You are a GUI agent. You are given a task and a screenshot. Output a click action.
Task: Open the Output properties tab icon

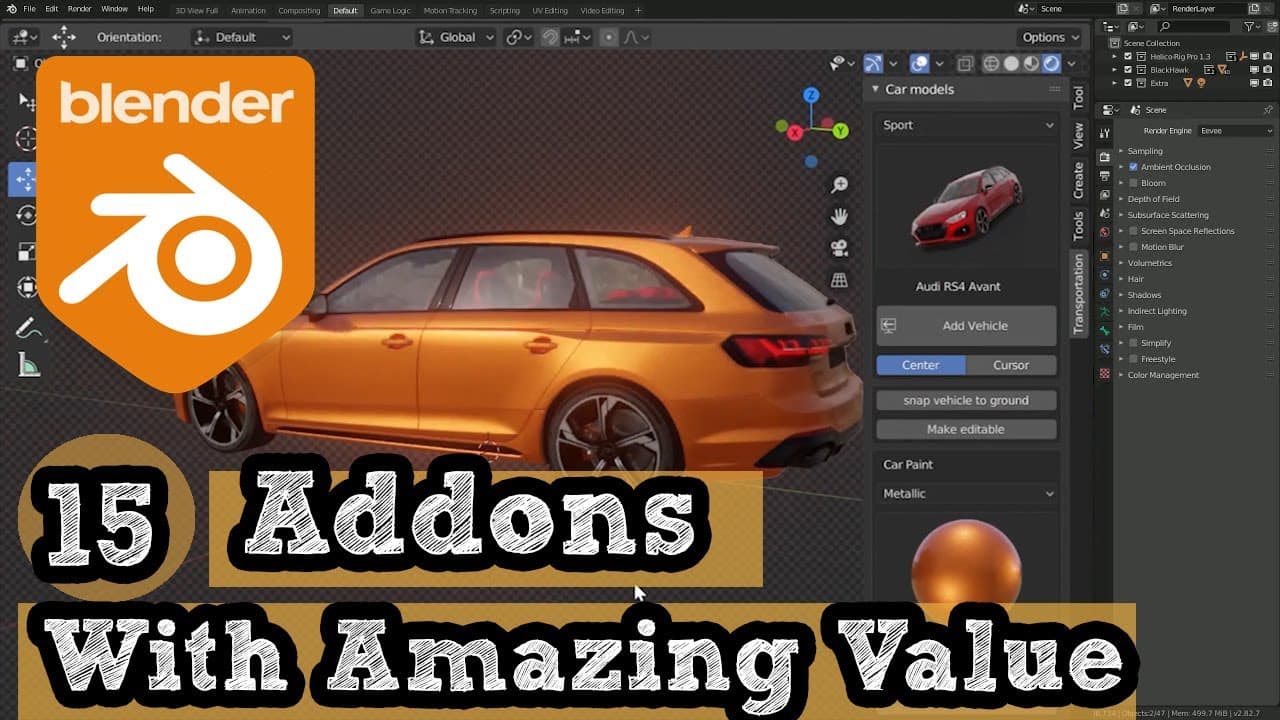click(x=1105, y=176)
